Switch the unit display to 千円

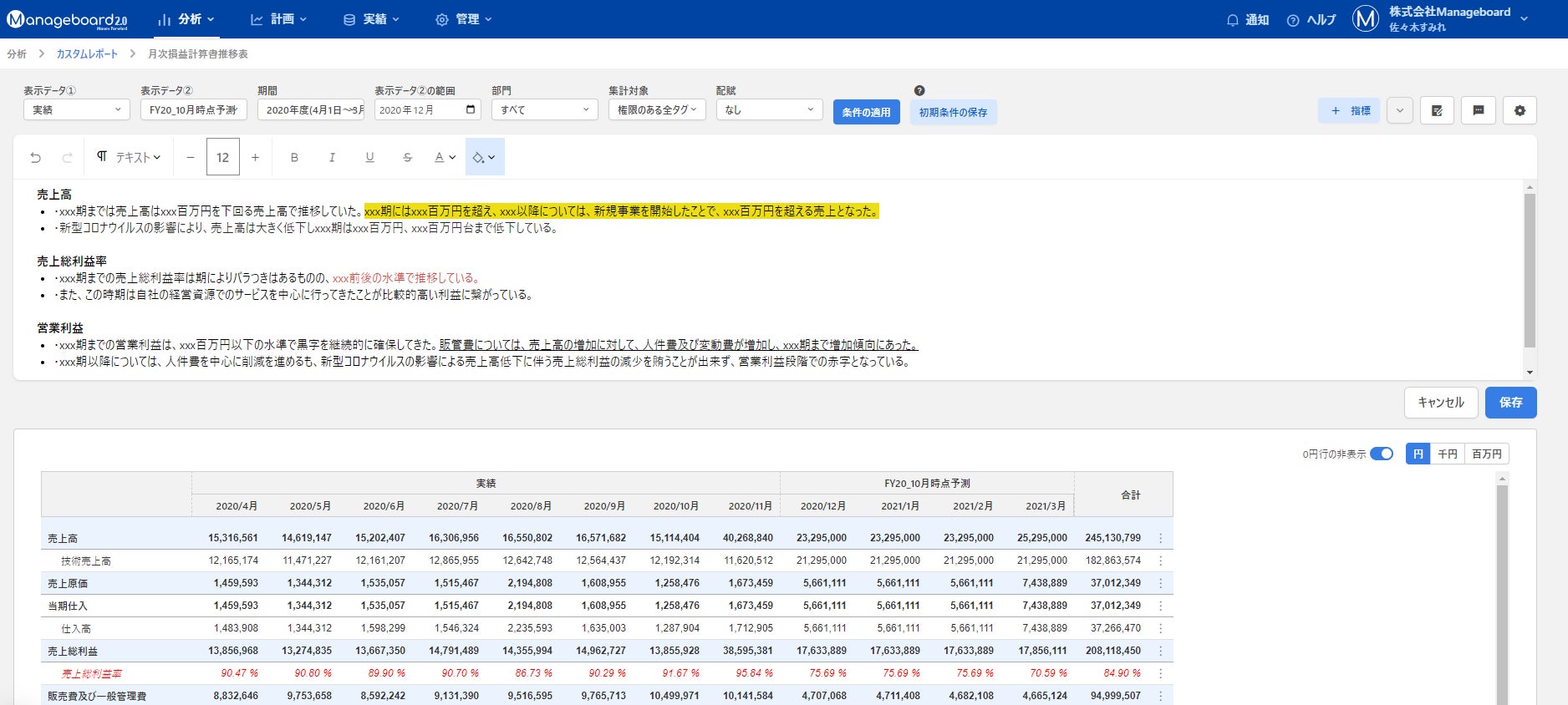[1447, 454]
